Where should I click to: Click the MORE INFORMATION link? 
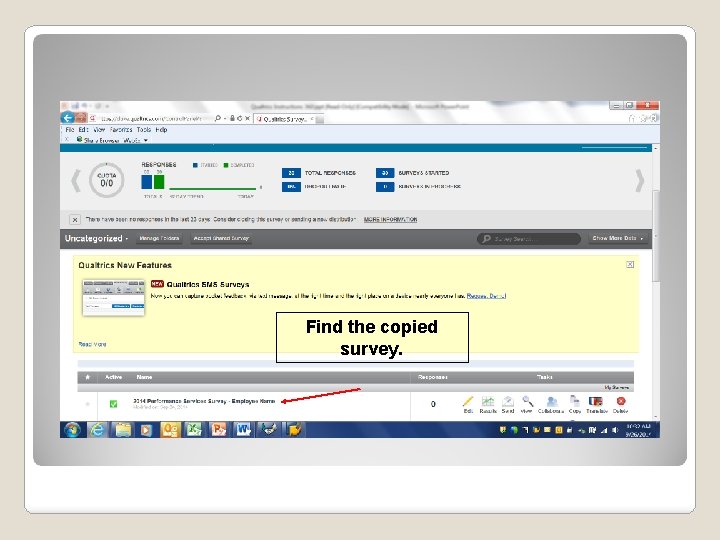pyautogui.click(x=390, y=219)
